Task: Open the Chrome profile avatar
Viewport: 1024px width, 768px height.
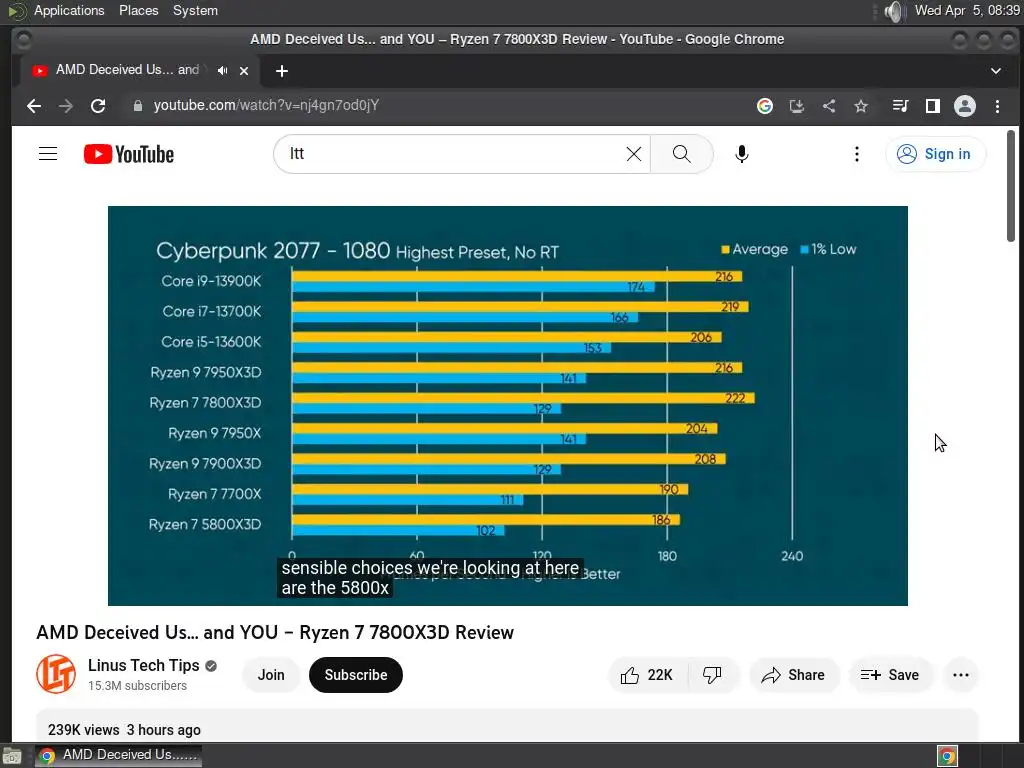Action: (x=965, y=106)
